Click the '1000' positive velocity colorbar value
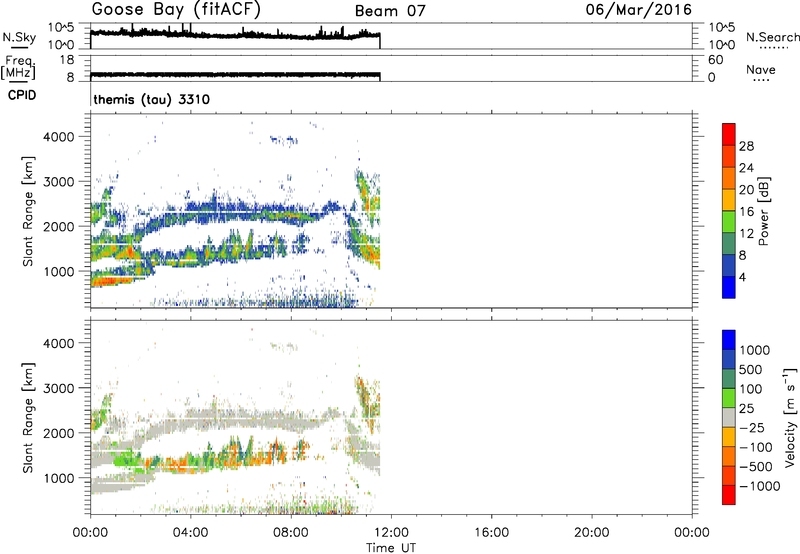Screen dimensions: 800x554 (x=755, y=350)
